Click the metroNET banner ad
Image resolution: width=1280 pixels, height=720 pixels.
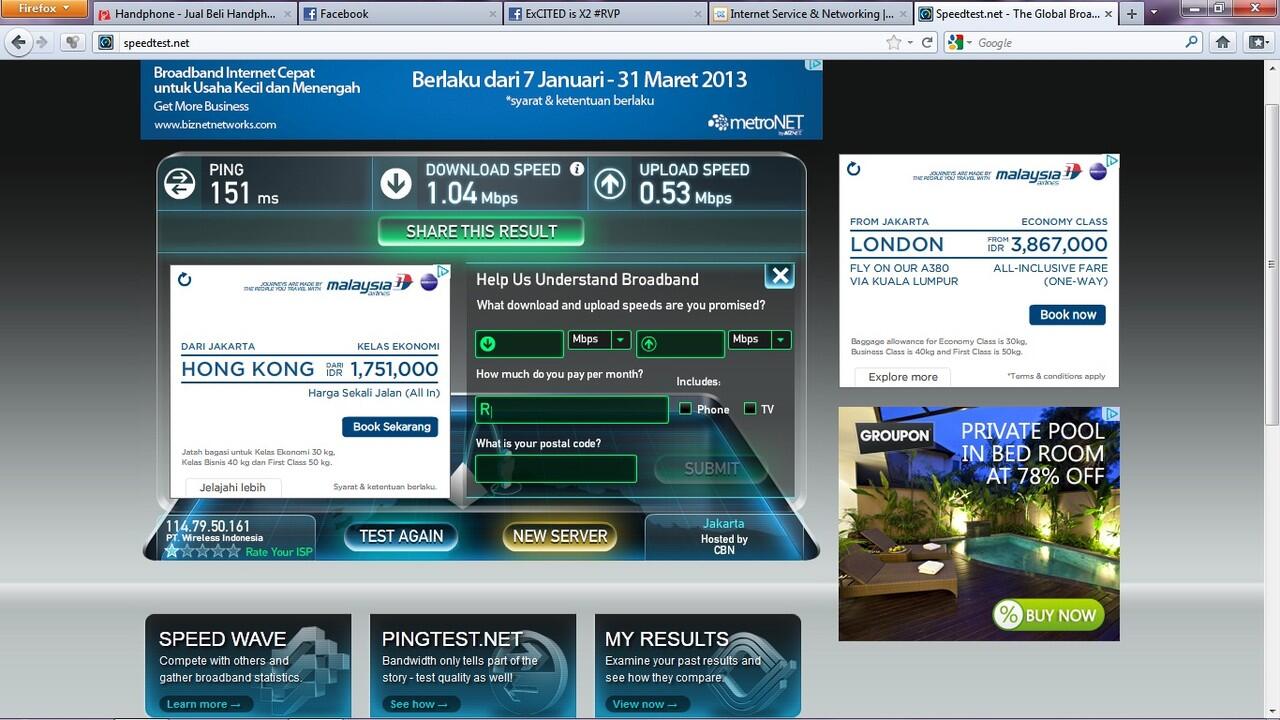point(481,99)
